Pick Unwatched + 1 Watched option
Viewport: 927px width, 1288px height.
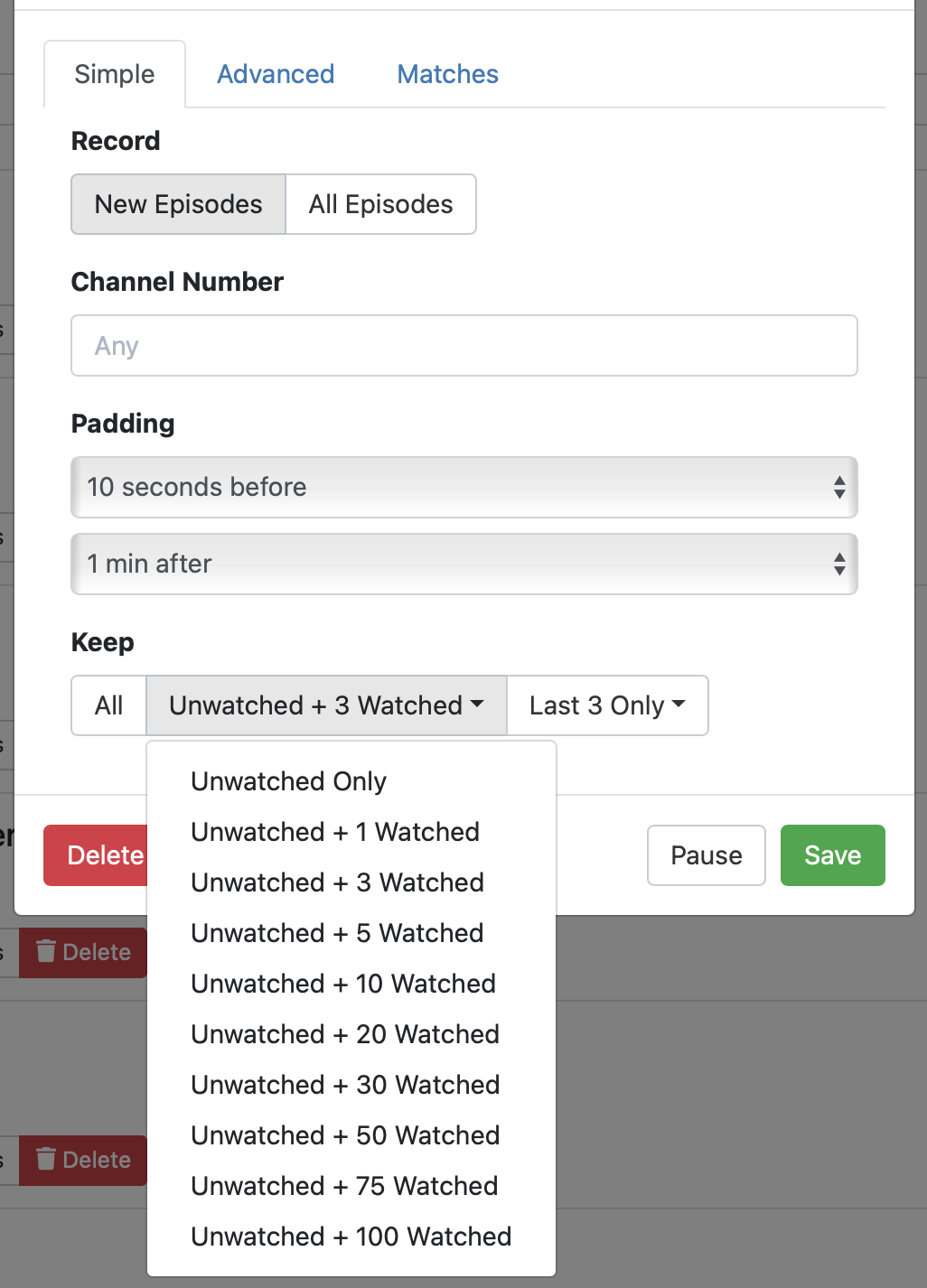[x=335, y=832]
